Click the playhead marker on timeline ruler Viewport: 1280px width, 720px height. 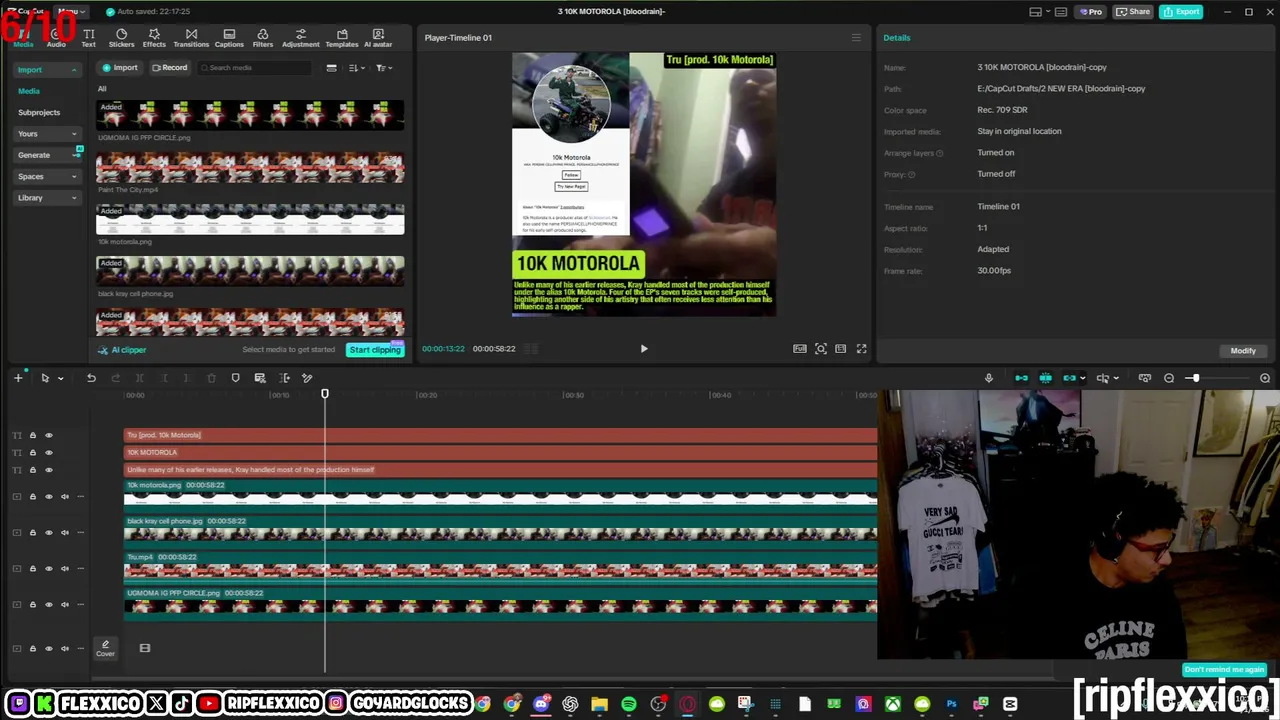[325, 394]
